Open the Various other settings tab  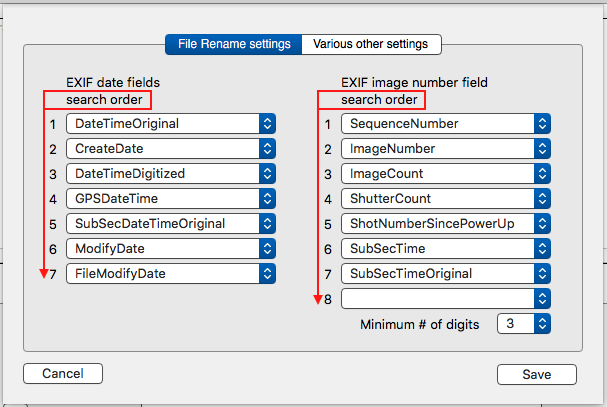point(370,44)
